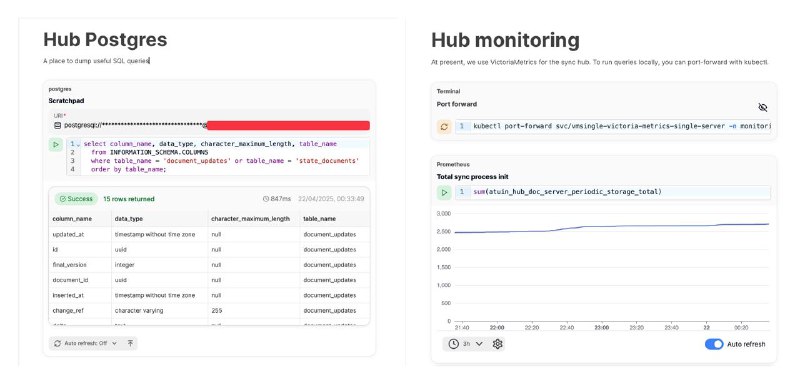800x382 pixels.
Task: Select the 'integer' data type cell
Action: tap(159, 265)
